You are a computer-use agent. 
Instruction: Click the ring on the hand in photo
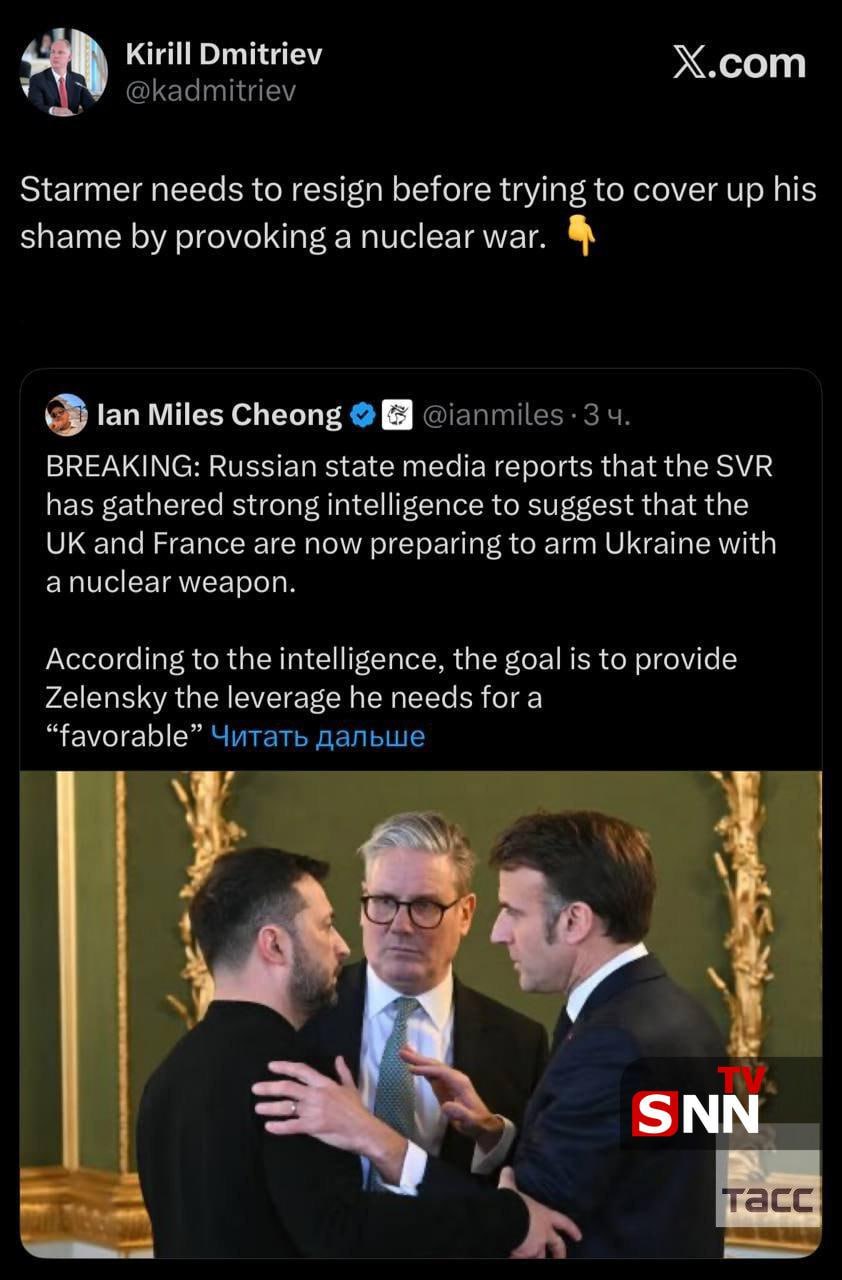pos(291,1108)
